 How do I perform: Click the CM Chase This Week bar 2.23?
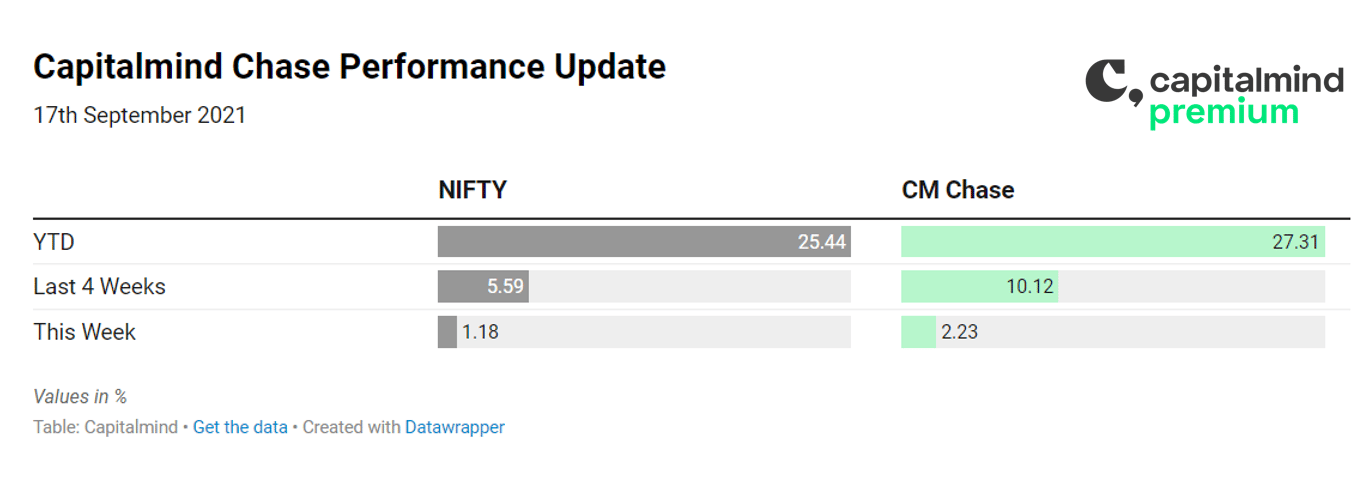click(919, 332)
